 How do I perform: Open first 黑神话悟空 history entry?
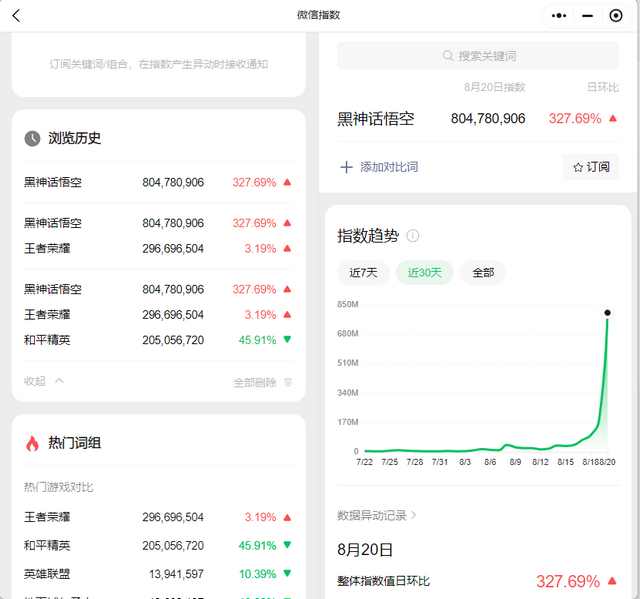pos(158,182)
